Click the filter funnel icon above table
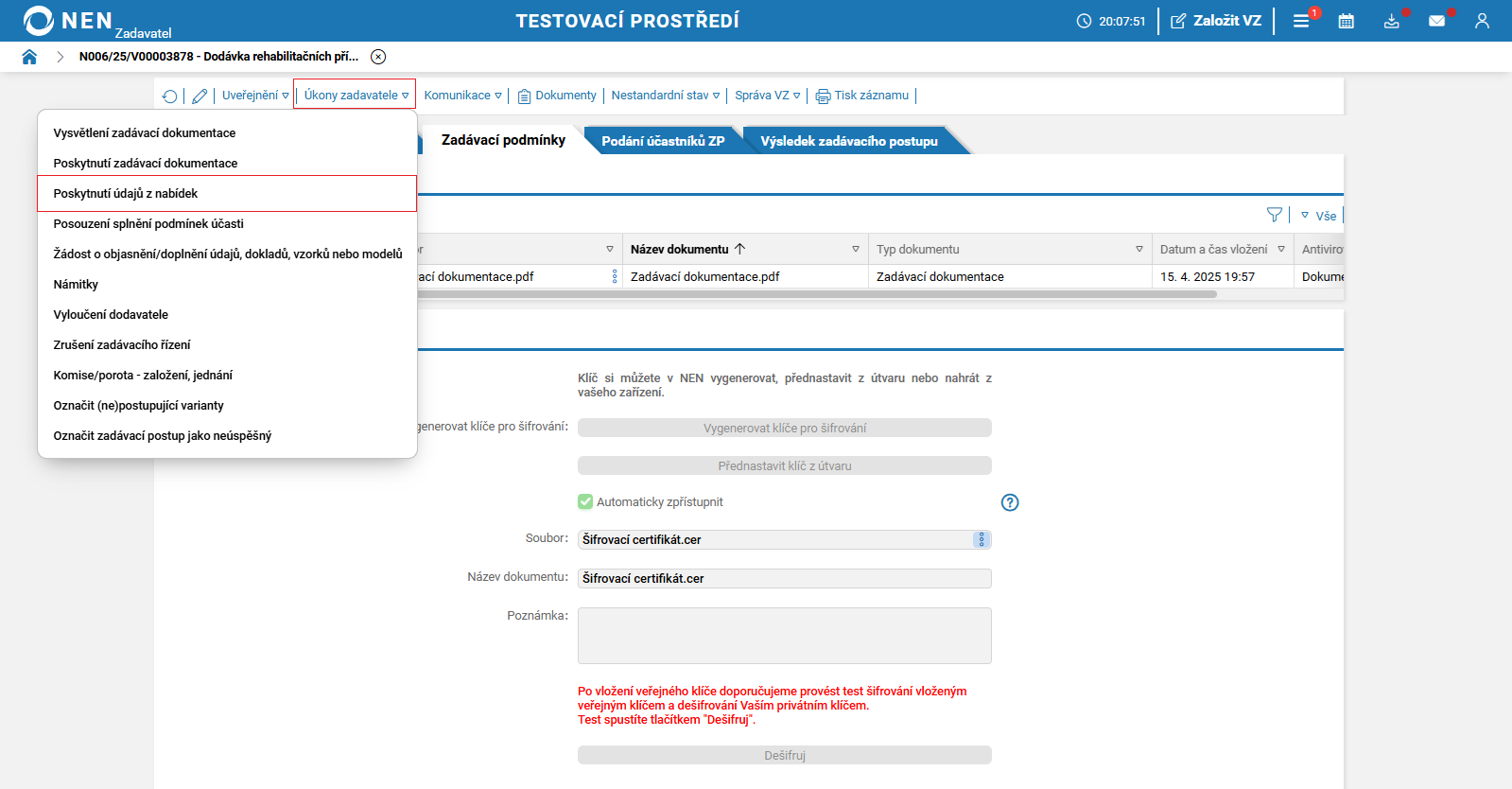Image resolution: width=1512 pixels, height=789 pixels. coord(1275,216)
